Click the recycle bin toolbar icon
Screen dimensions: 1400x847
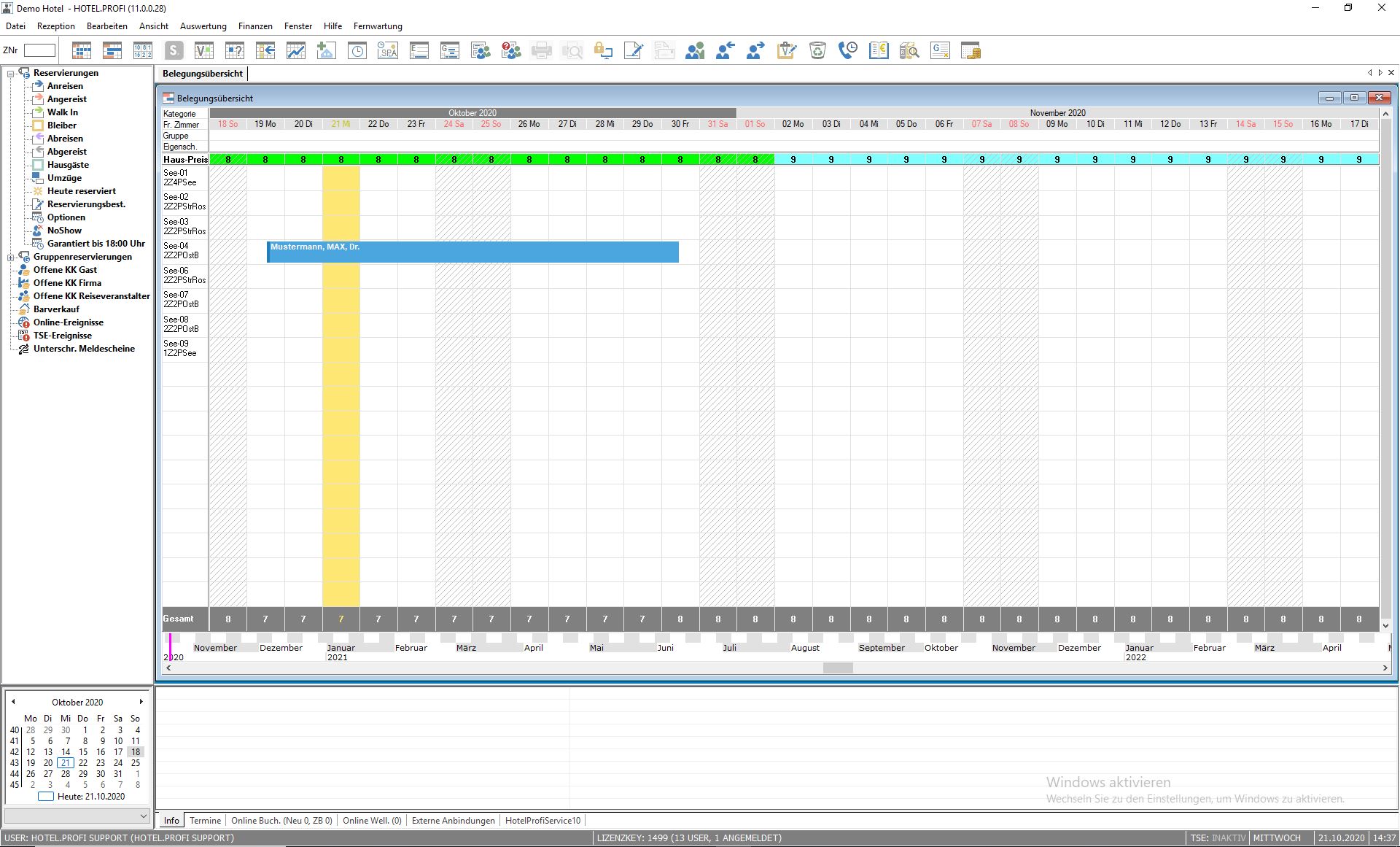click(x=817, y=50)
